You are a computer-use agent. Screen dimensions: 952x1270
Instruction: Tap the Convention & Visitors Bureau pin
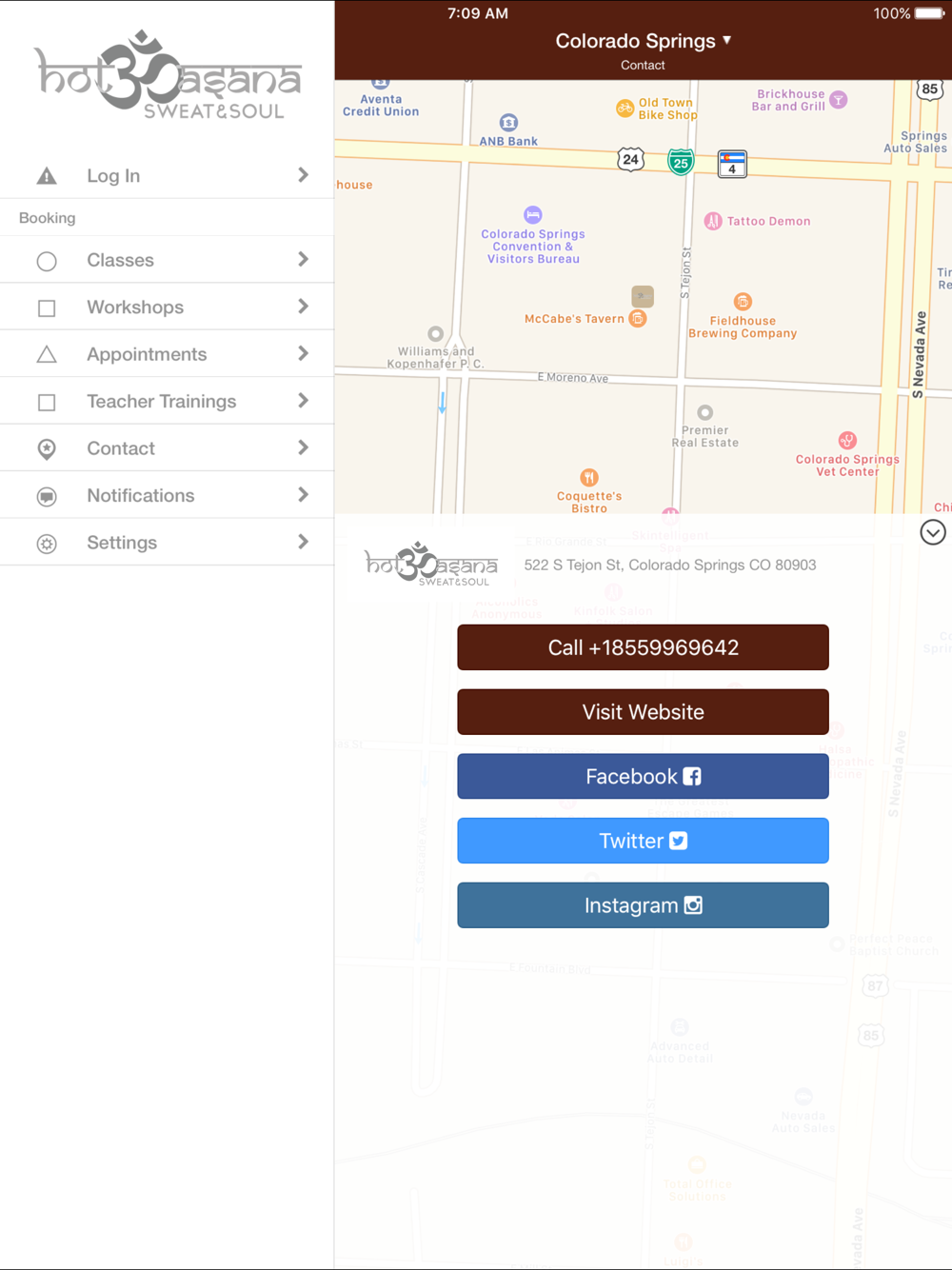pyautogui.click(x=533, y=215)
